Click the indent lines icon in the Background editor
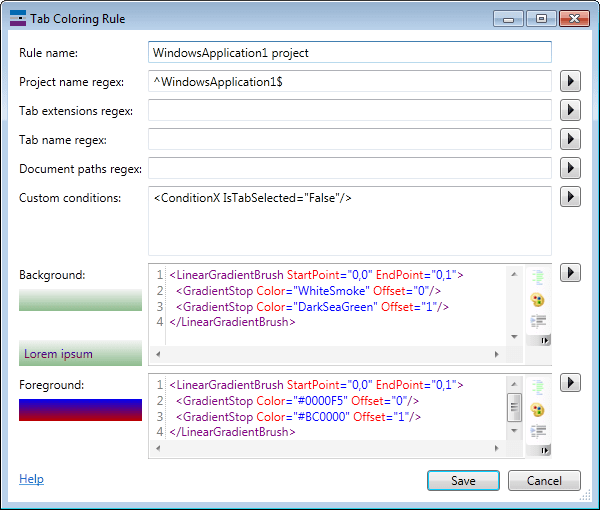 click(538, 321)
